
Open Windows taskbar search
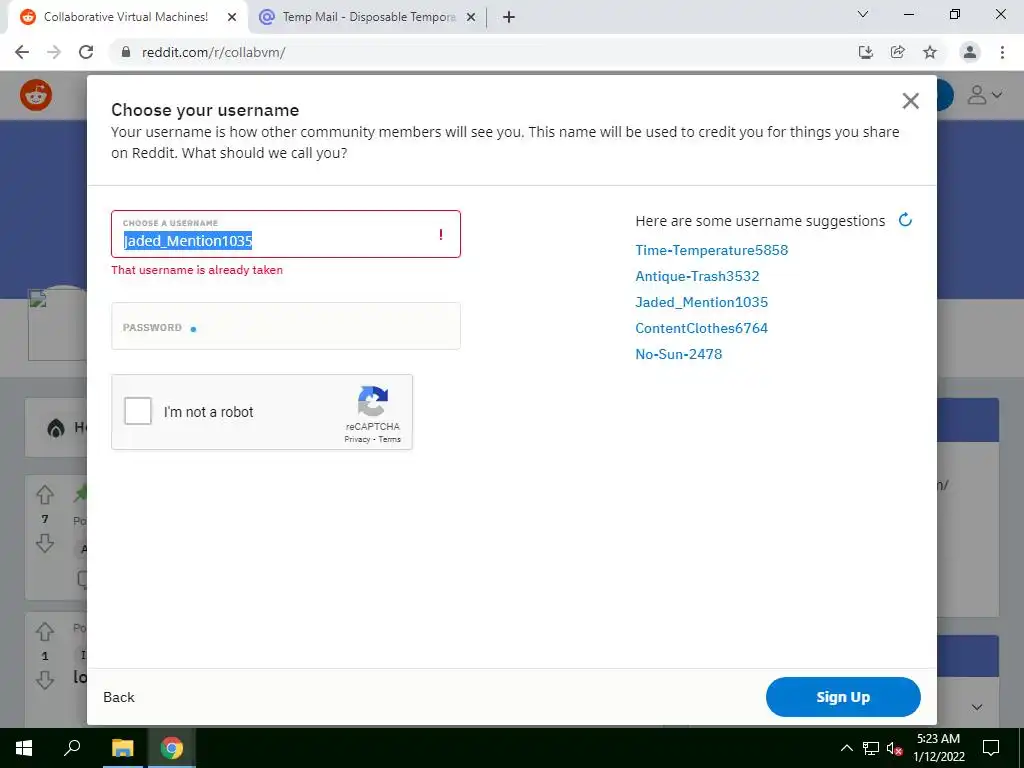click(72, 748)
